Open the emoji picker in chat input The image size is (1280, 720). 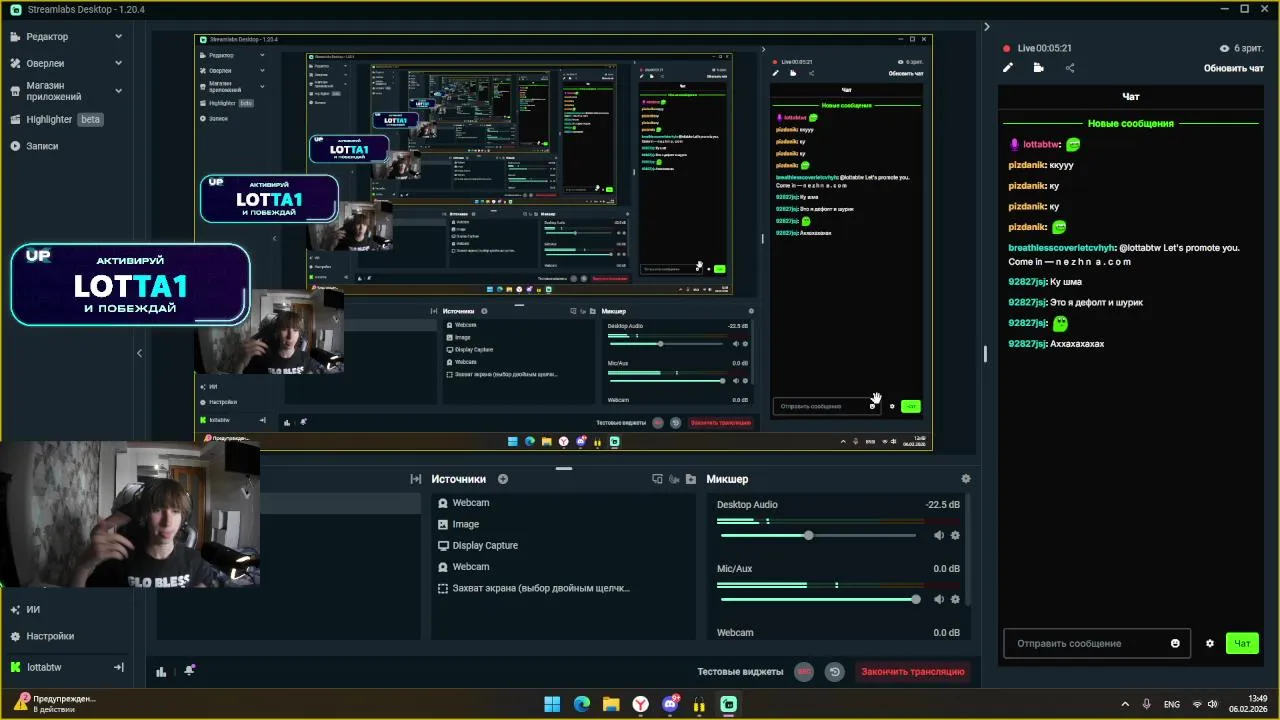click(1175, 643)
